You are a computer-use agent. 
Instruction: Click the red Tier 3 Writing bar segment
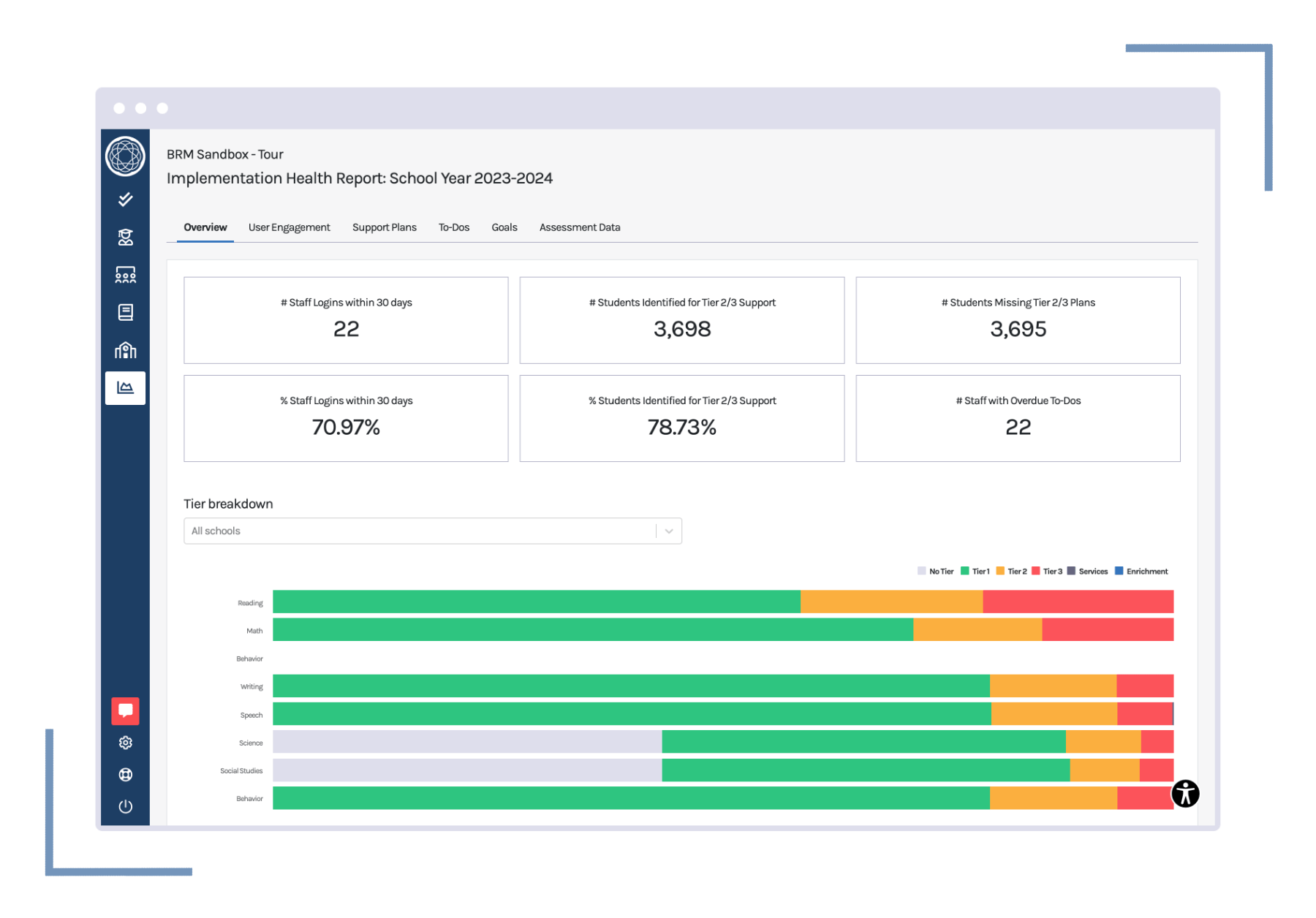click(1145, 686)
